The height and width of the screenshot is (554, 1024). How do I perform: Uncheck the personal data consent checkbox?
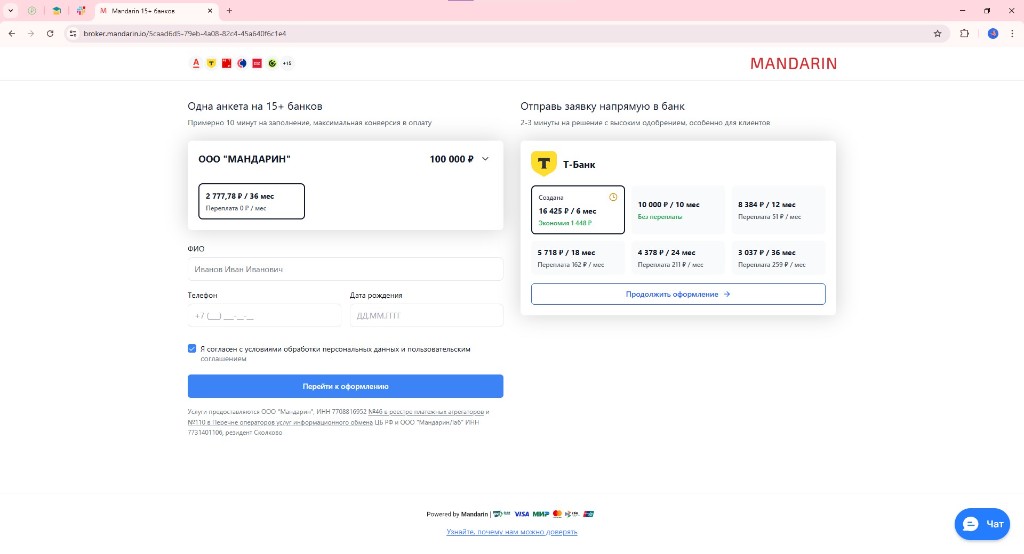[192, 349]
